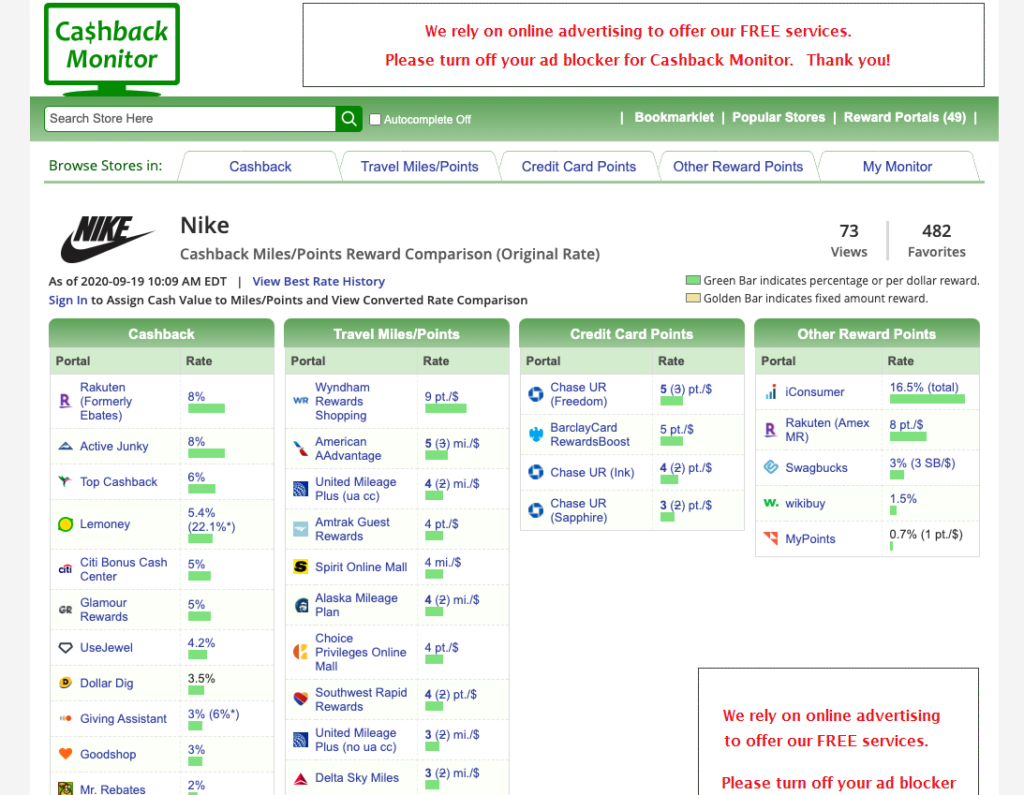This screenshot has height=795, width=1024.
Task: Open the Delta Sky Miles link
Action: click(357, 778)
